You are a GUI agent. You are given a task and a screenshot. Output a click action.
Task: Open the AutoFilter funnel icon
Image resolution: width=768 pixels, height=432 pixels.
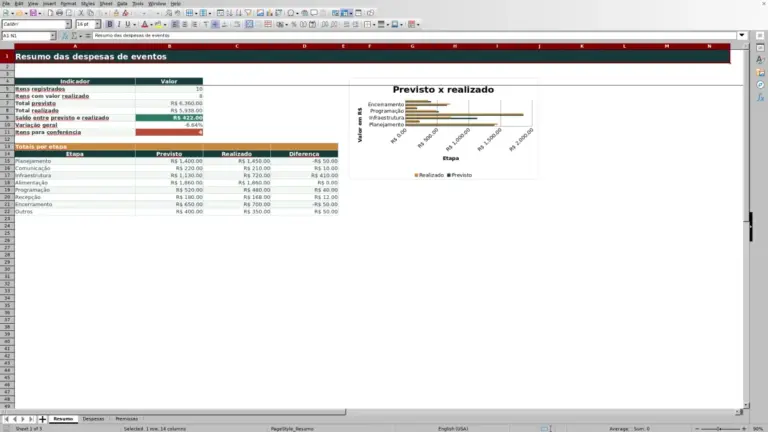248,13
